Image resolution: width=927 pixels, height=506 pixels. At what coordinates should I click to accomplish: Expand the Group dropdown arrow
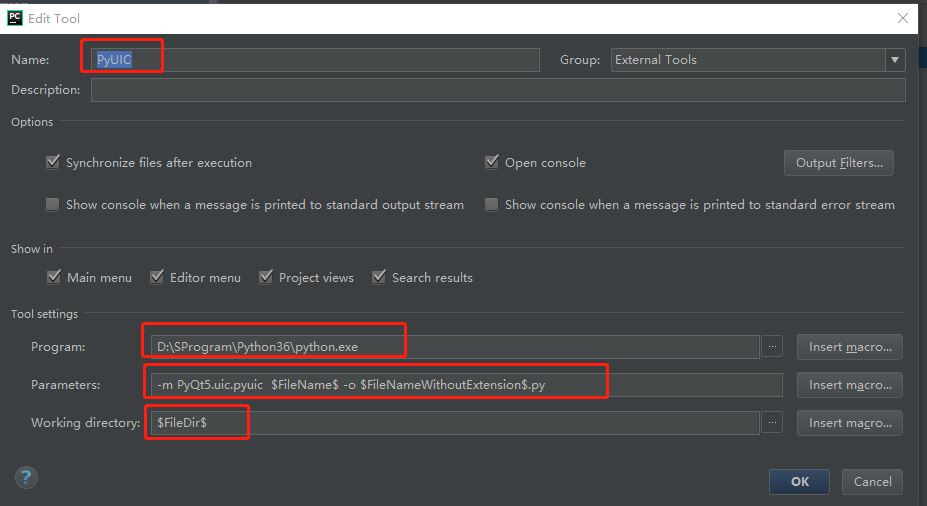[x=894, y=60]
